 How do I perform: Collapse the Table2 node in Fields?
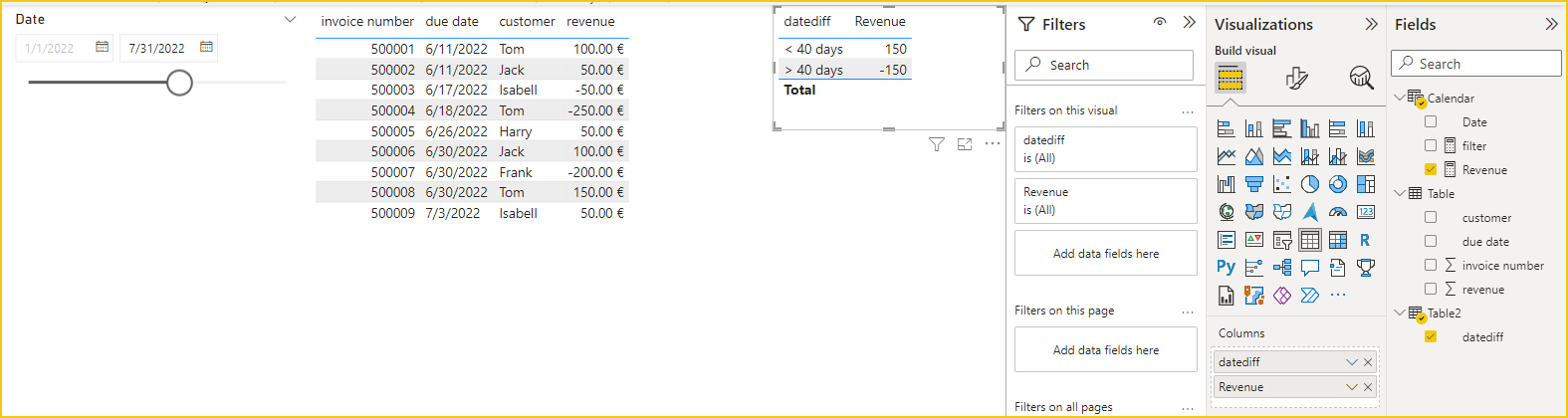tap(1400, 313)
